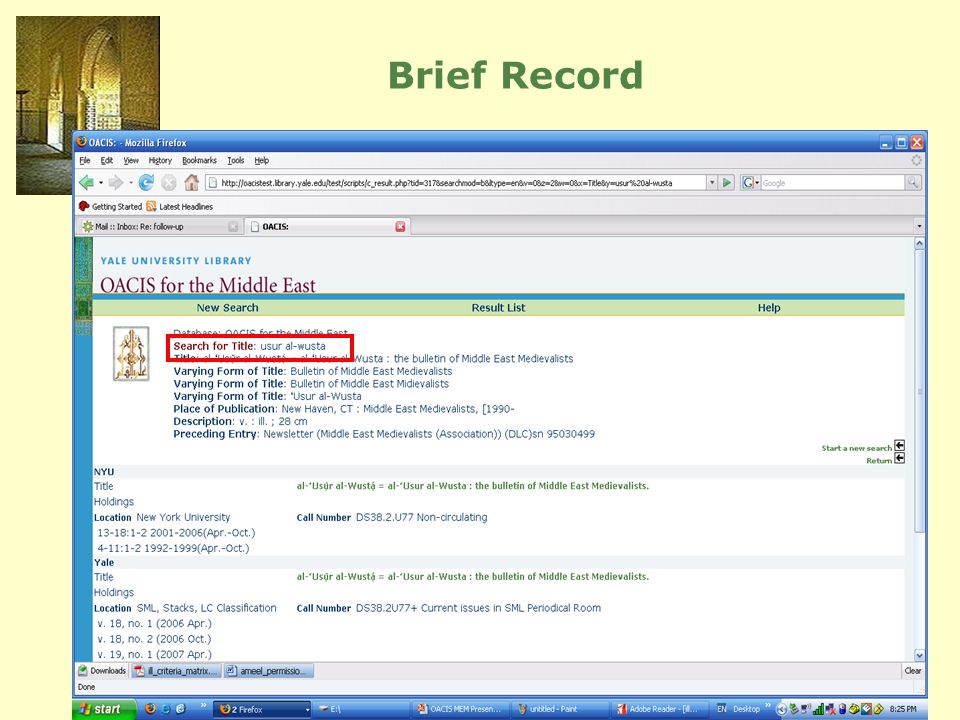Click the Google search magnifier icon
Screen dimensions: 960x720
pos(912,182)
